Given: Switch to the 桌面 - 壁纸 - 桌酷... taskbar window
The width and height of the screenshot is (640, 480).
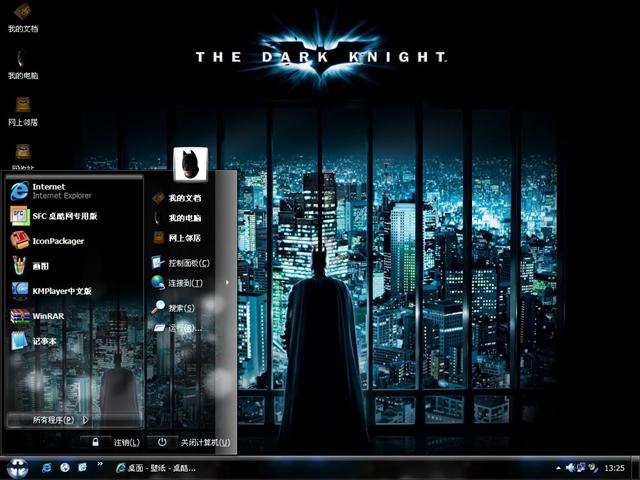Looking at the screenshot, I should click(x=156, y=468).
